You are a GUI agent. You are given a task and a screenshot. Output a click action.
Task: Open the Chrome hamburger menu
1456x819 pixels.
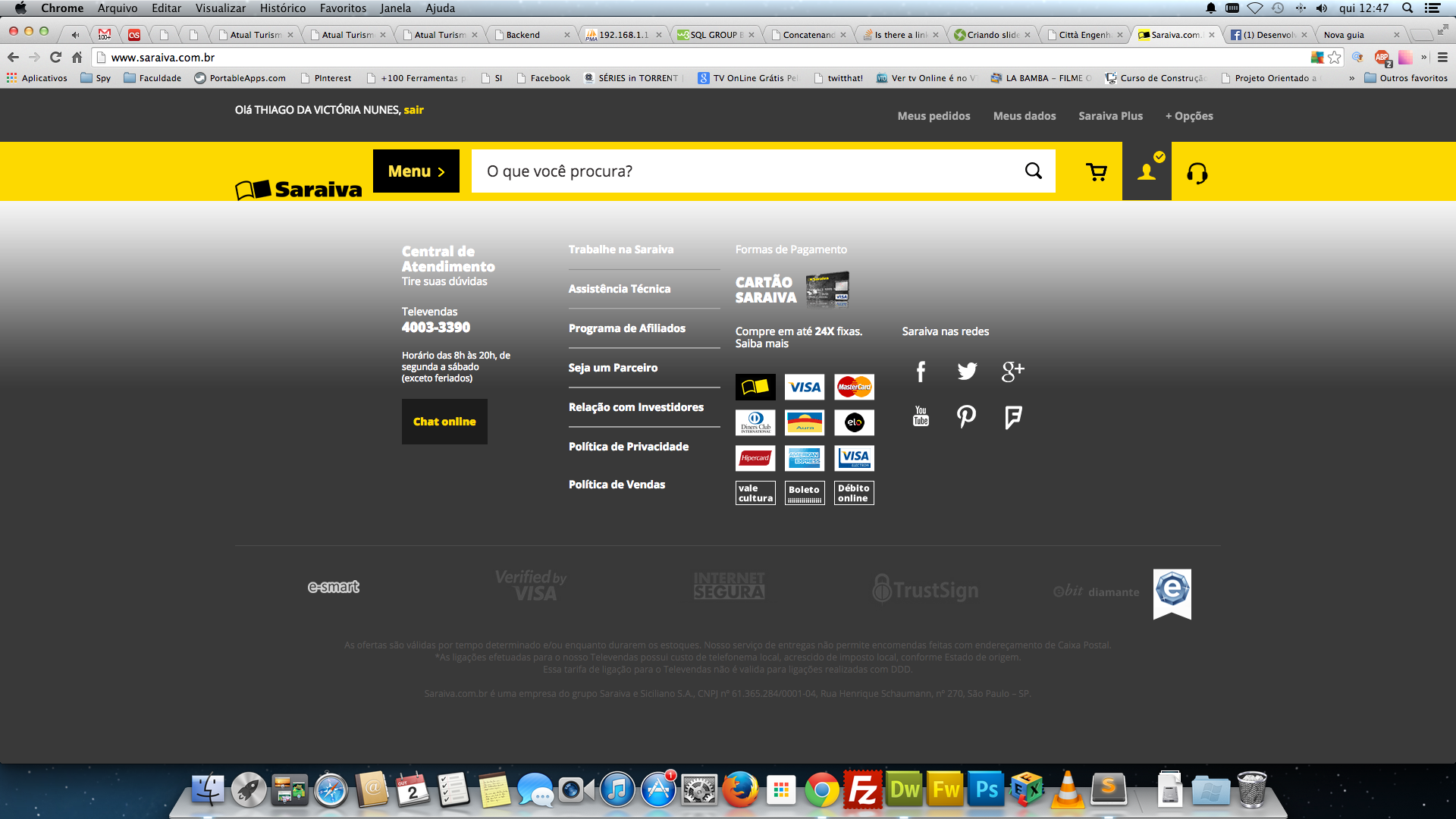[x=1442, y=57]
